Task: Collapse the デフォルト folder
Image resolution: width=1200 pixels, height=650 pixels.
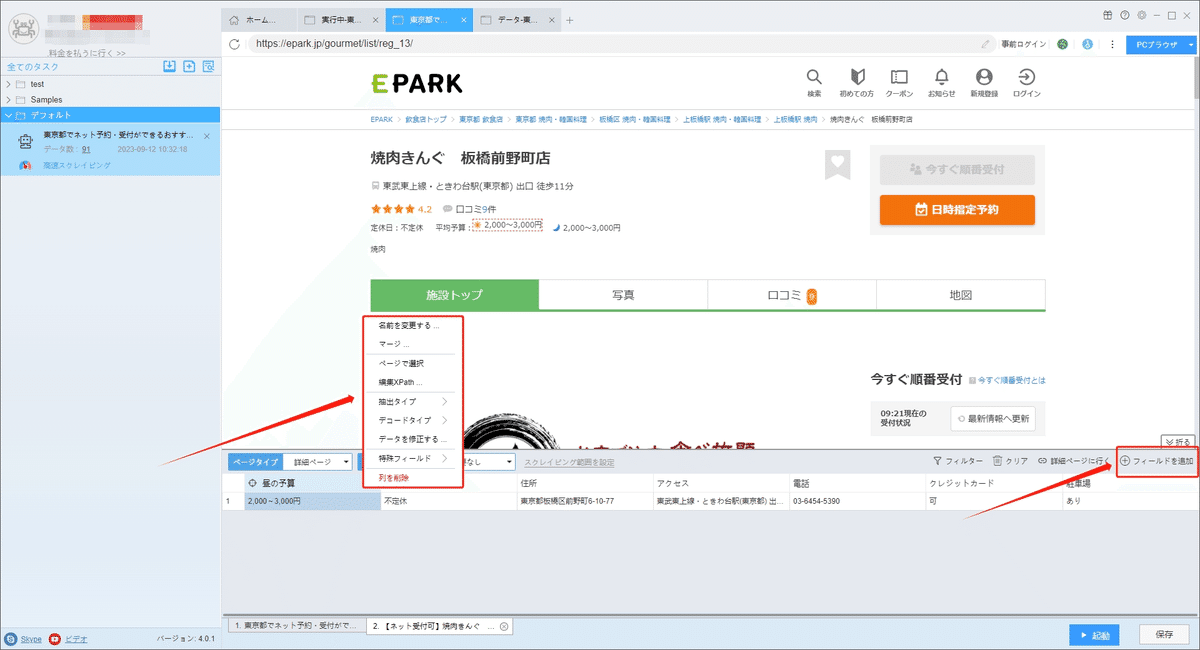Action: [8, 115]
